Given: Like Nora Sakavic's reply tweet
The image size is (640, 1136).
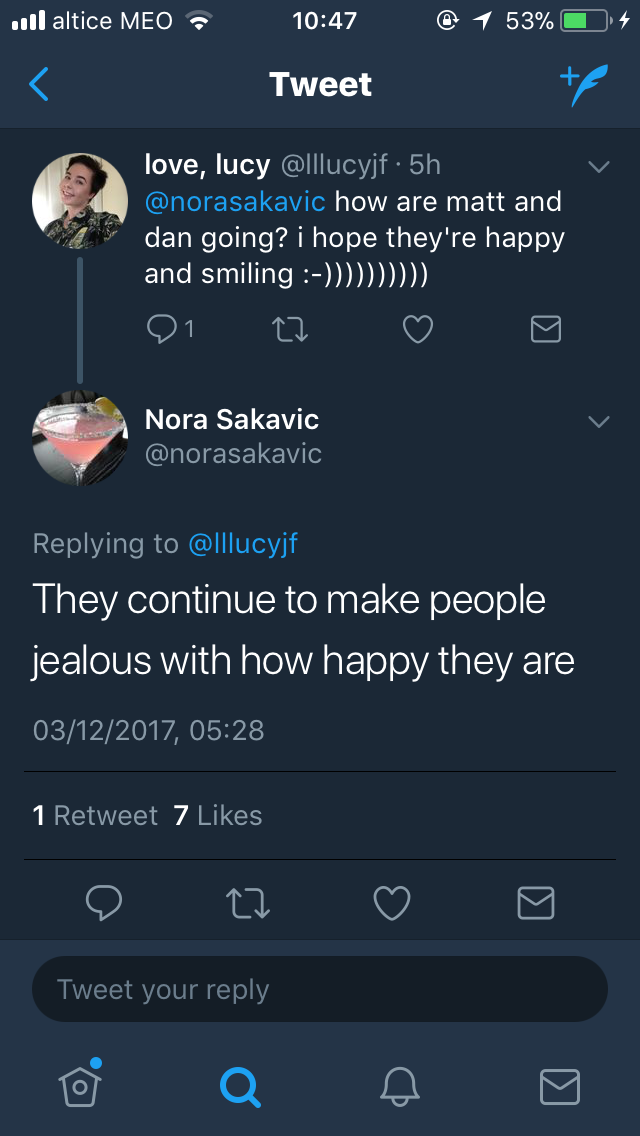Looking at the screenshot, I should (391, 902).
